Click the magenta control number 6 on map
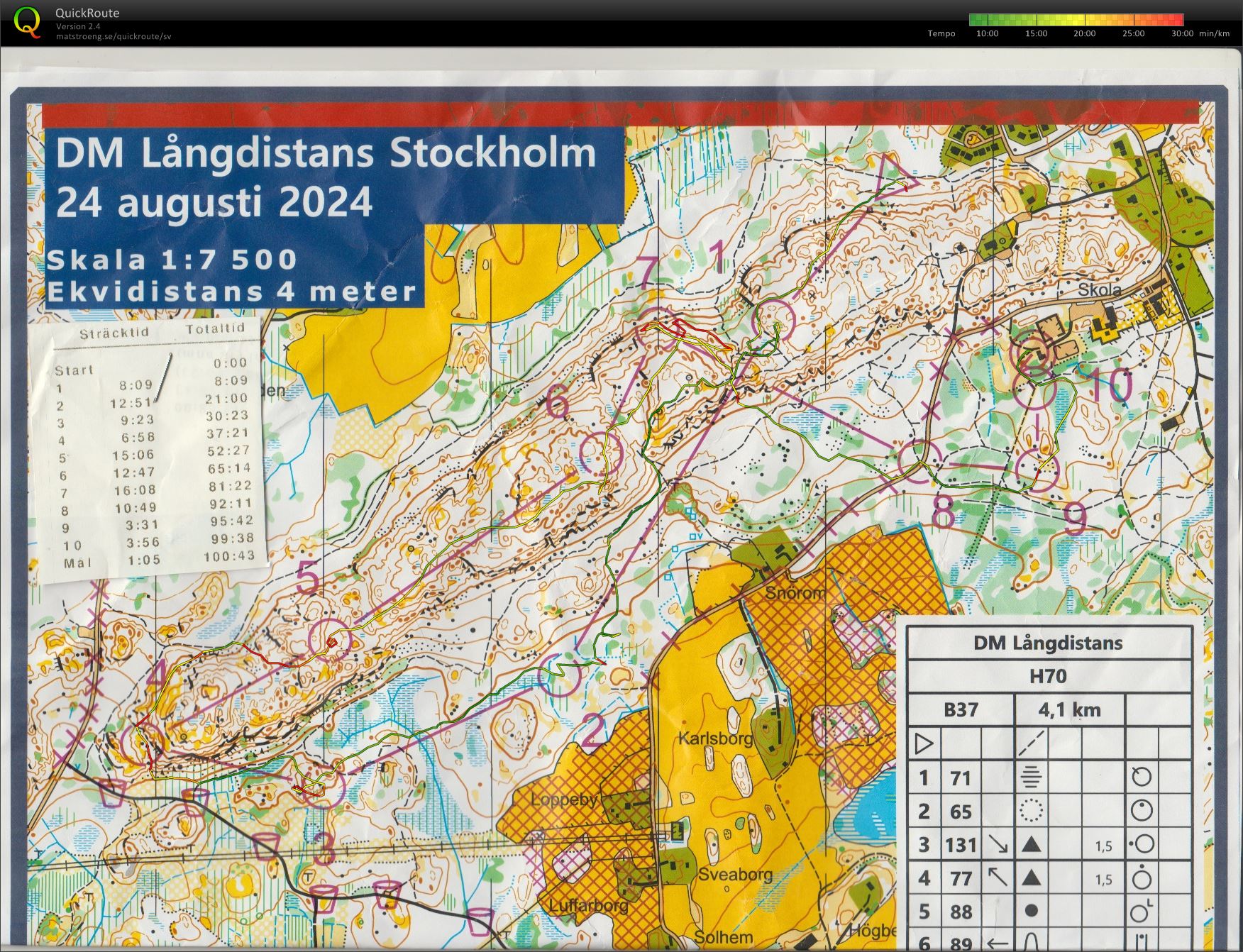Image resolution: width=1243 pixels, height=952 pixels. [558, 404]
